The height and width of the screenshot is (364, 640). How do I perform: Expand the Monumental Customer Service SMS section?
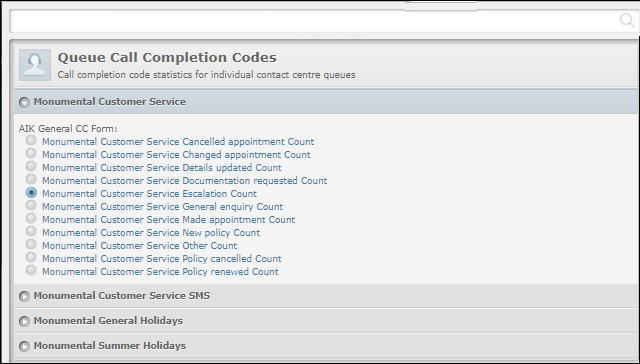pos(24,296)
